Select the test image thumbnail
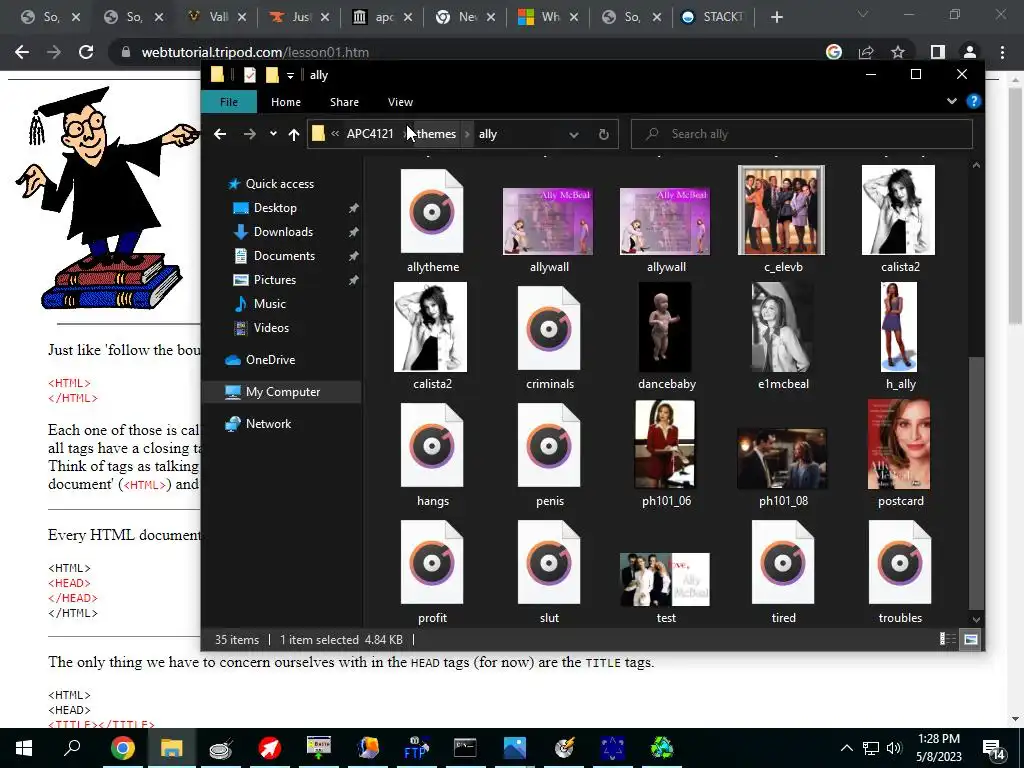 pyautogui.click(x=665, y=579)
